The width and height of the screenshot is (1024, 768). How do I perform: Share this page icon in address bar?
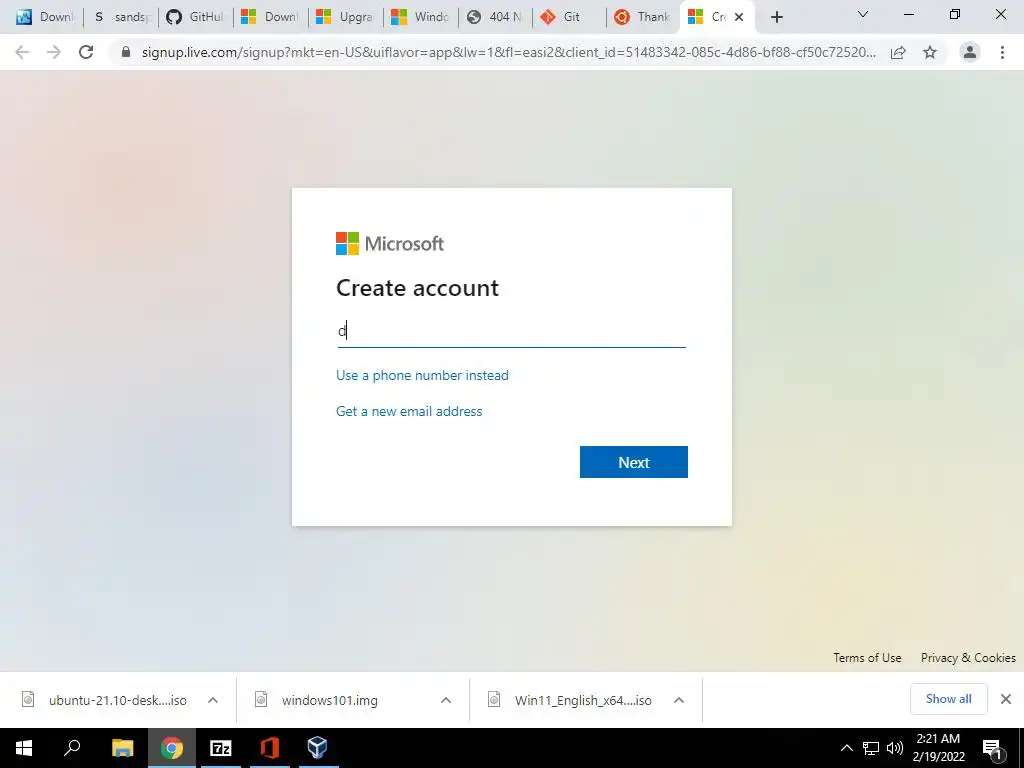(898, 52)
